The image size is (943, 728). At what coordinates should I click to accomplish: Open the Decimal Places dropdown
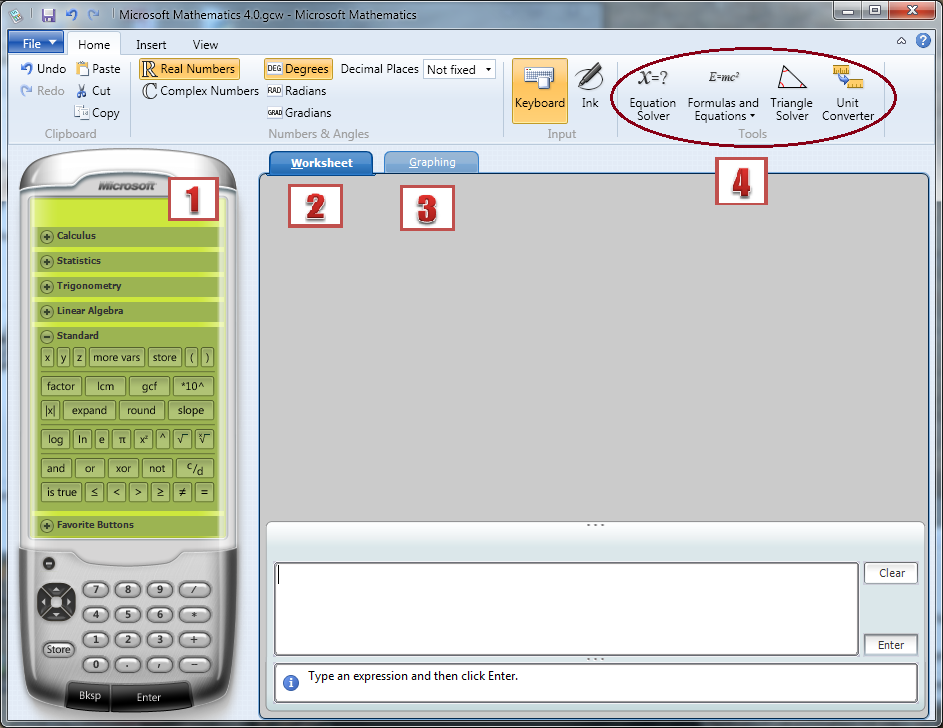[x=459, y=70]
